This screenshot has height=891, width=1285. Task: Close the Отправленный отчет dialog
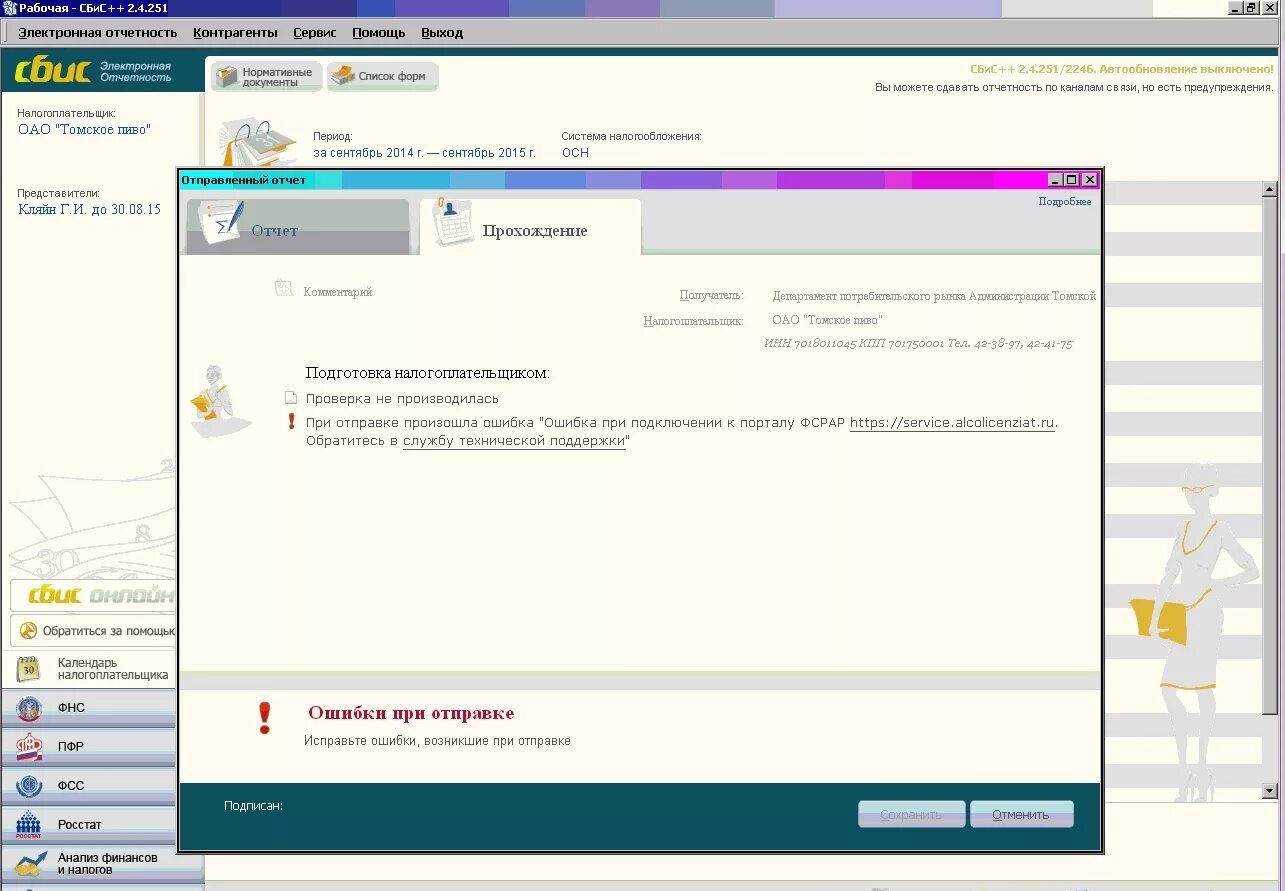point(1090,180)
